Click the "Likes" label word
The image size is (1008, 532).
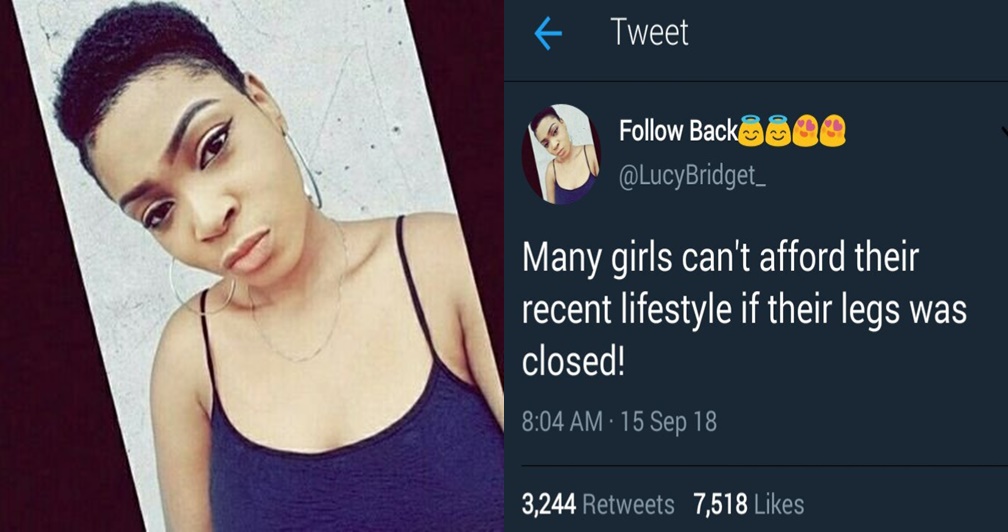pos(778,504)
